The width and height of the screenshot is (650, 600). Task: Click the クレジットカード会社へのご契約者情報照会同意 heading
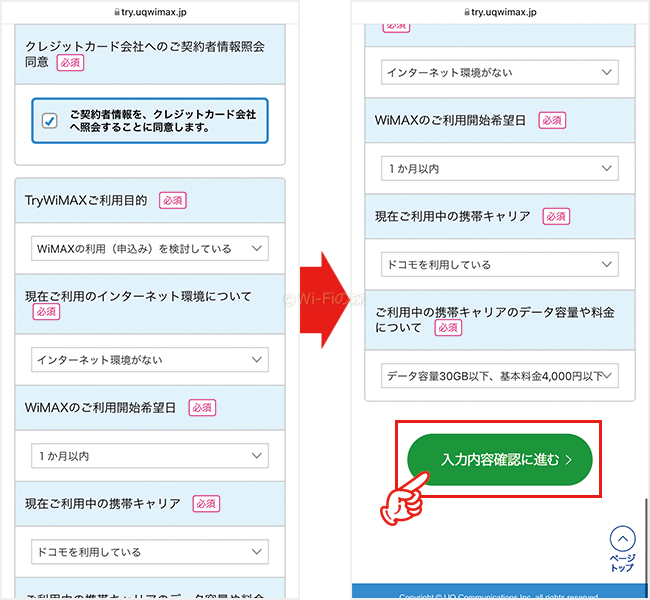145,54
